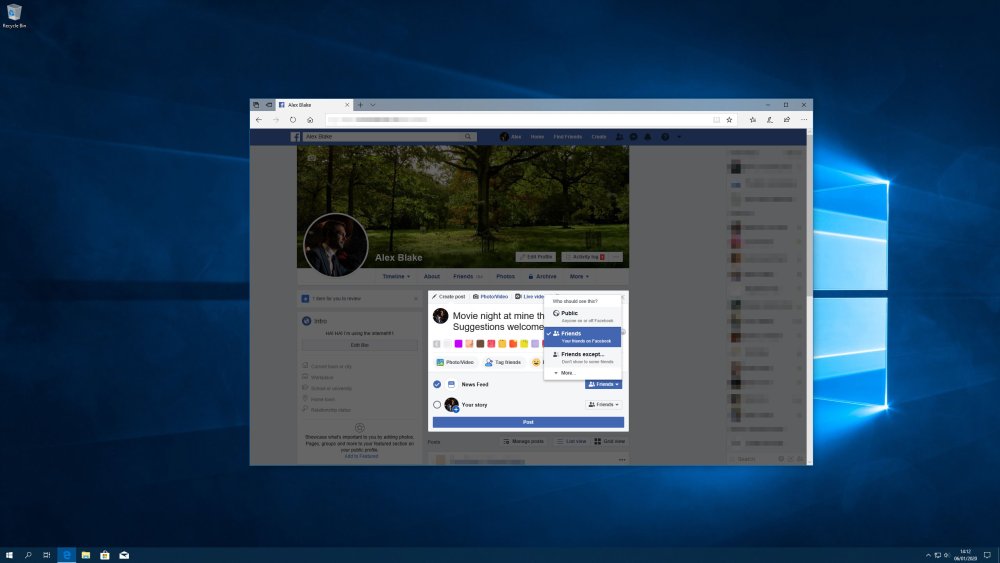This screenshot has width=1000, height=563.
Task: Click the Edit Bio button
Action: (360, 345)
